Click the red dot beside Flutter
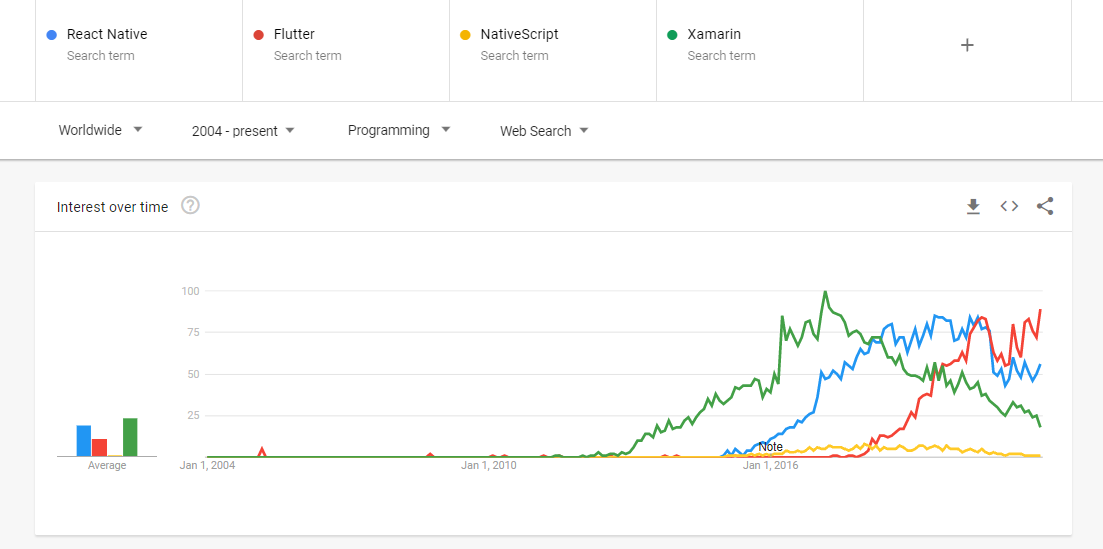The image size is (1103, 549). coord(258,35)
